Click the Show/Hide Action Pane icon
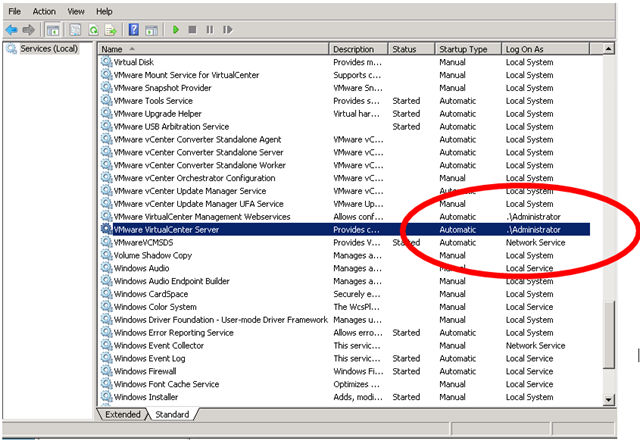The image size is (640, 444). pos(151,30)
